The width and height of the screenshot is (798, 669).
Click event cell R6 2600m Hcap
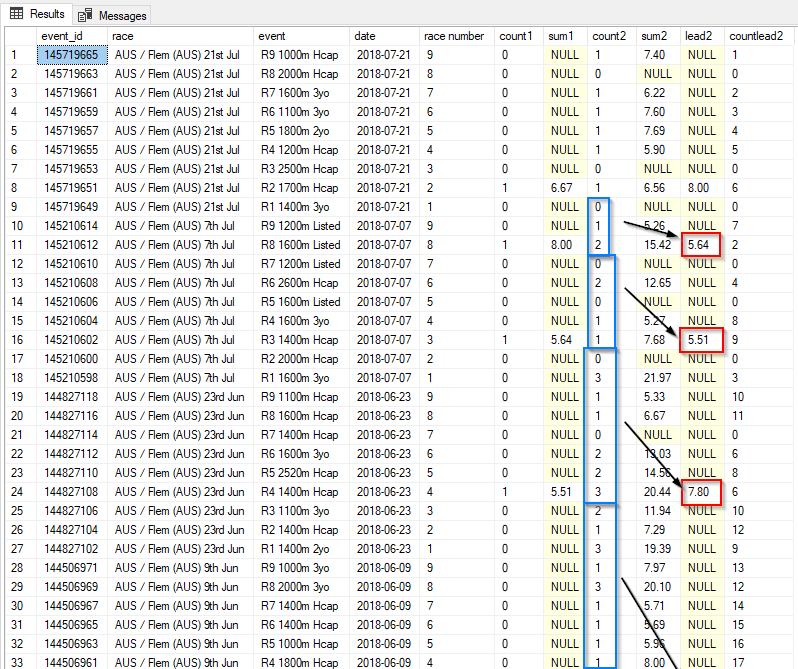click(x=301, y=283)
